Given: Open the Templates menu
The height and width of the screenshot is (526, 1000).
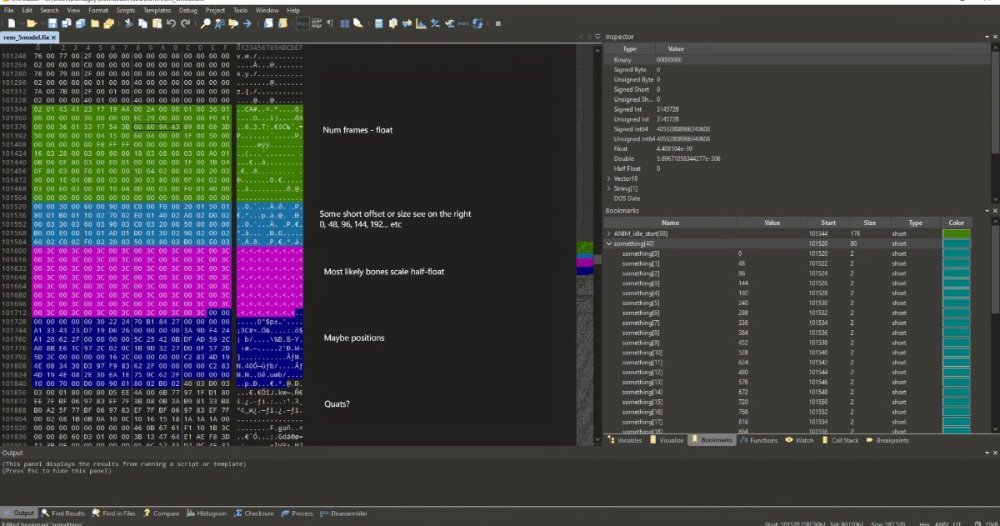Looking at the screenshot, I should click(157, 10).
